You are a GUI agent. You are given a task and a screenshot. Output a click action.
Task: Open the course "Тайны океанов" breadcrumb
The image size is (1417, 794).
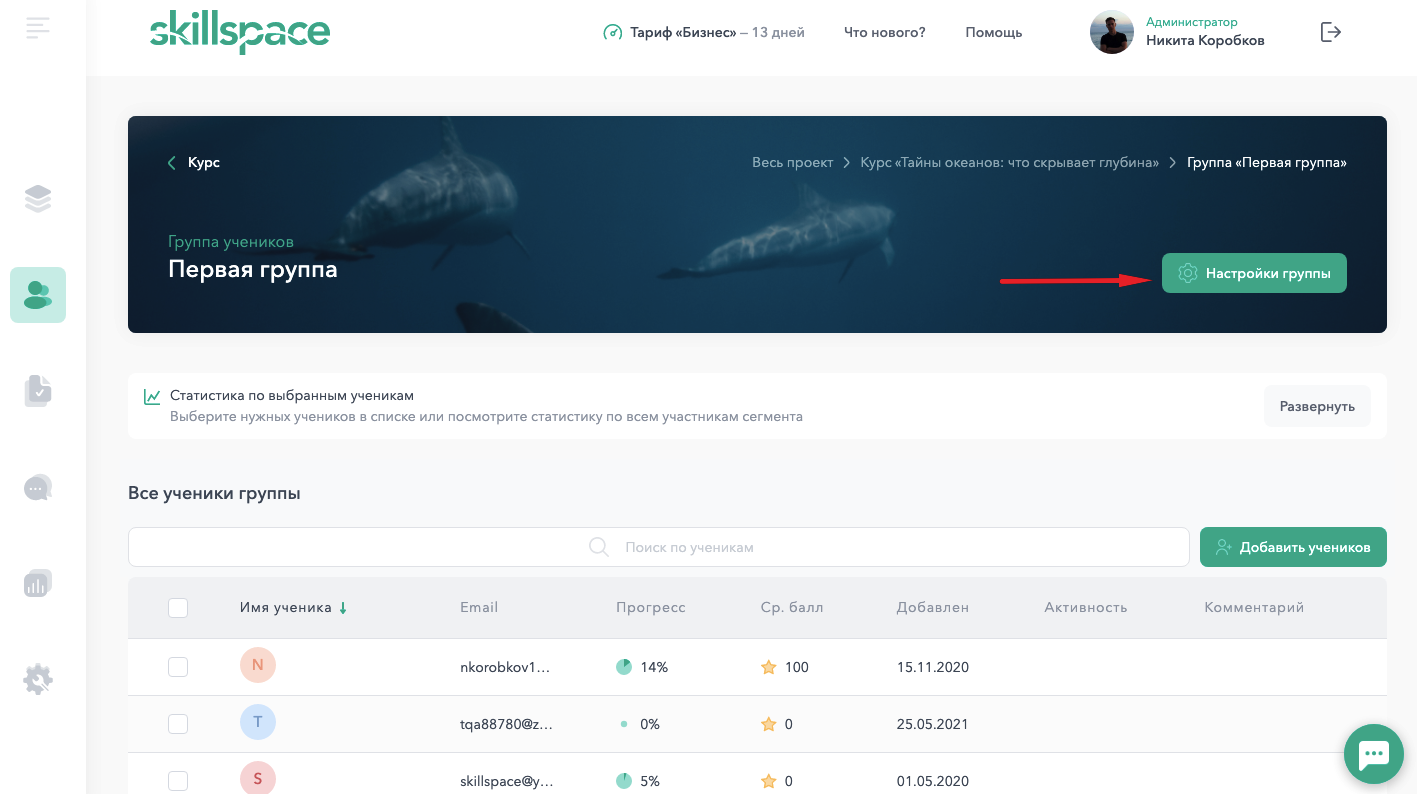coord(1009,162)
